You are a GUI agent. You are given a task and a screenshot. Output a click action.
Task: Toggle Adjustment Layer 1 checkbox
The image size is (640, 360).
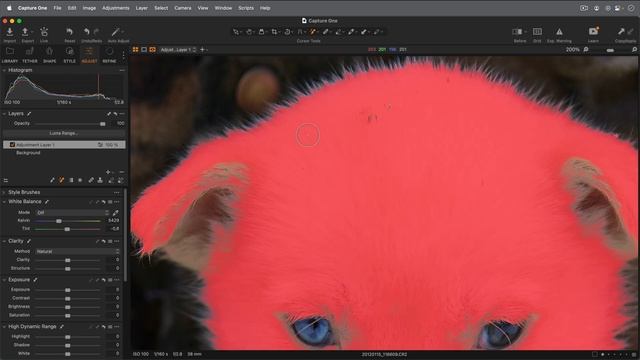[x=12, y=144]
